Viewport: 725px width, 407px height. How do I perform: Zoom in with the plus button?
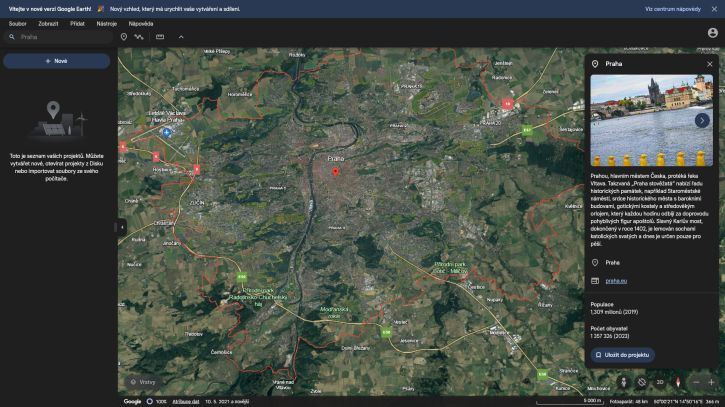click(712, 382)
